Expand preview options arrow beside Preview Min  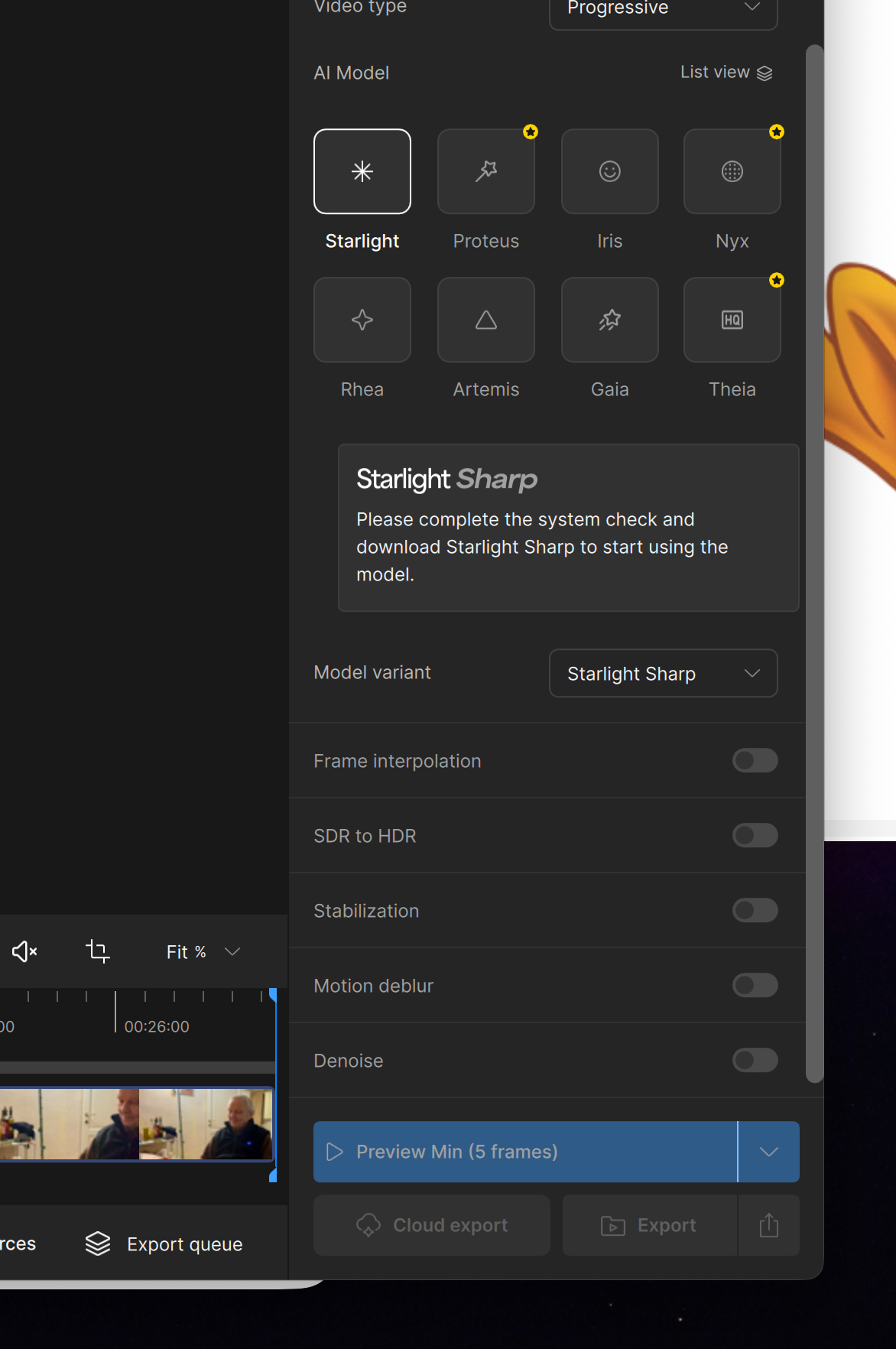[x=768, y=1152]
